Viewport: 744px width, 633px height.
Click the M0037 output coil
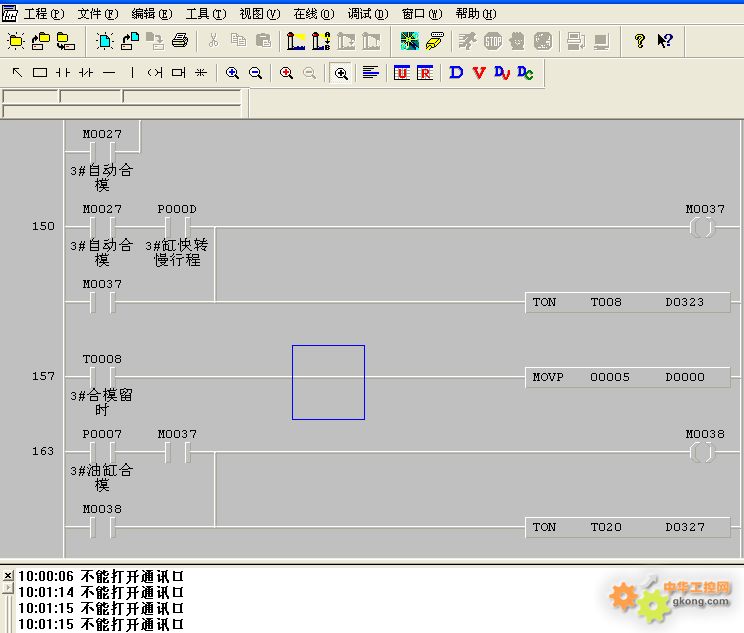(703, 227)
